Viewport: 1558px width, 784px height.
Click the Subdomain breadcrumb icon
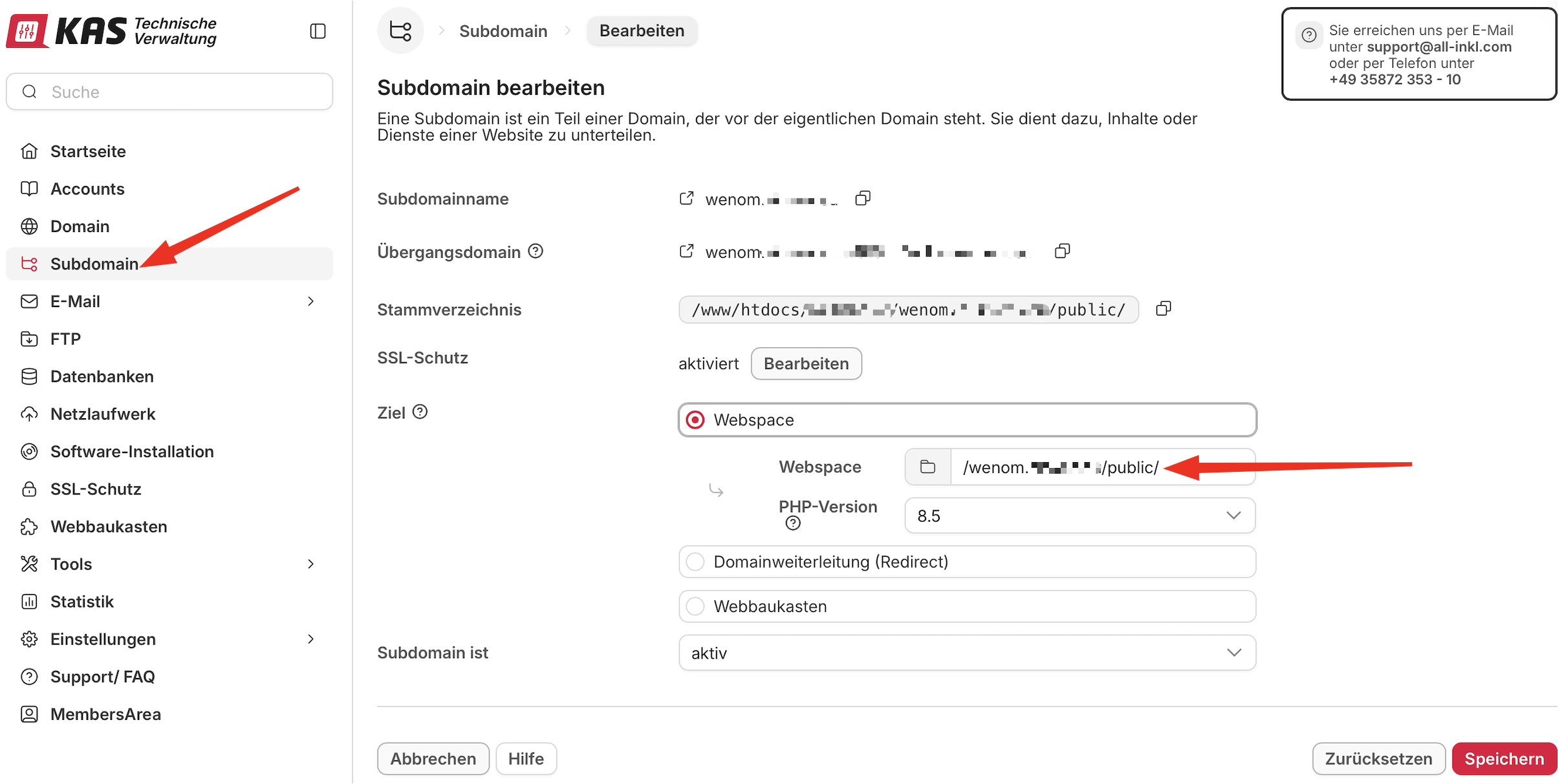pos(400,30)
